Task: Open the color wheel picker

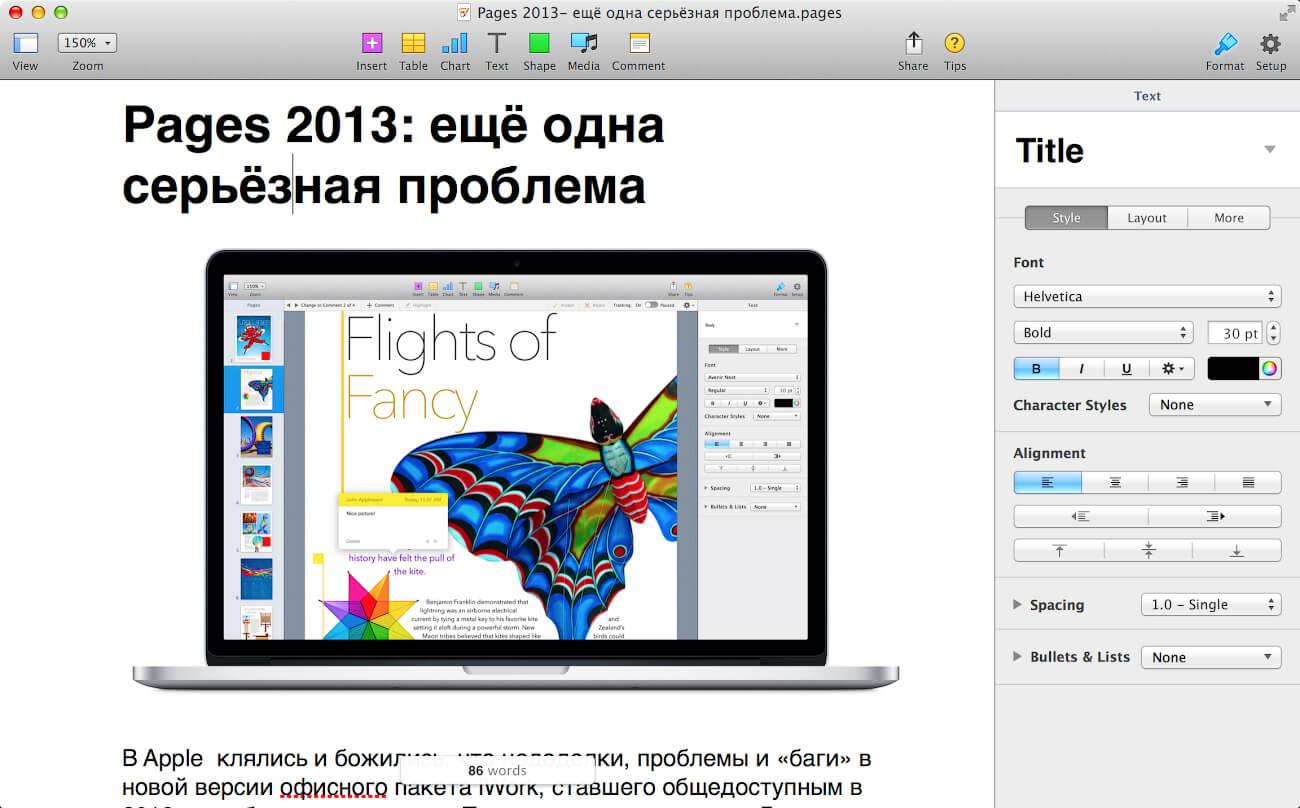Action: point(1269,369)
